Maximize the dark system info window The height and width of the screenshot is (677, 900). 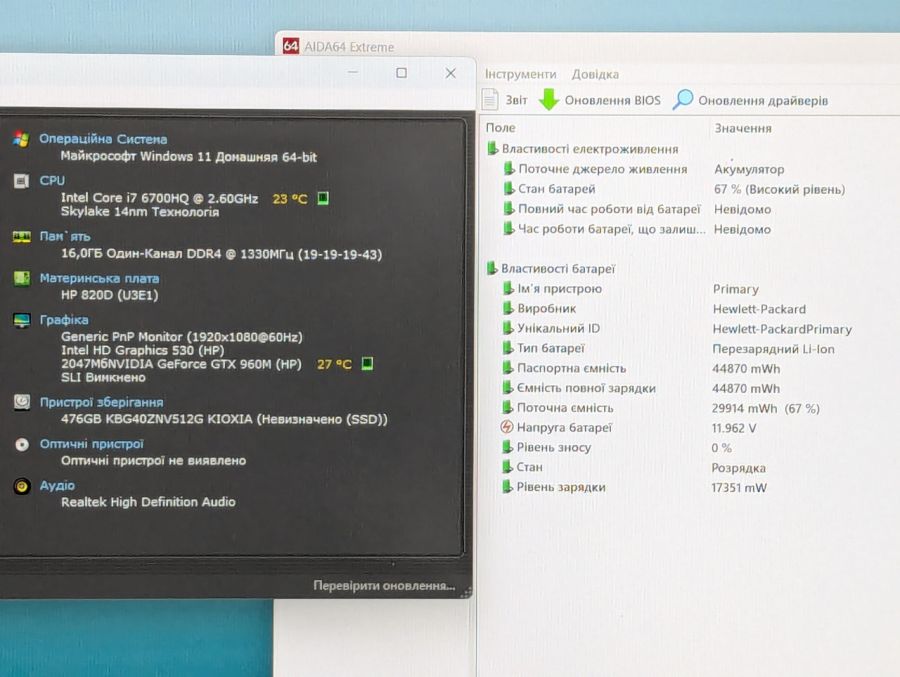click(x=402, y=73)
